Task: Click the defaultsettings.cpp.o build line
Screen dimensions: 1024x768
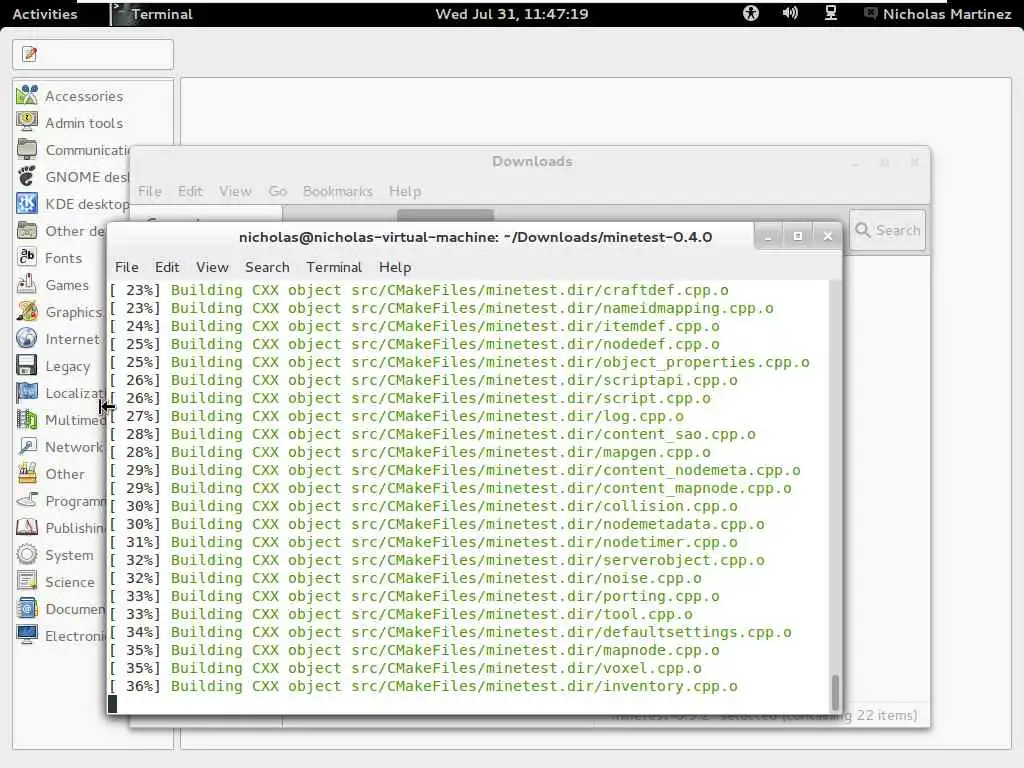Action: (x=450, y=632)
